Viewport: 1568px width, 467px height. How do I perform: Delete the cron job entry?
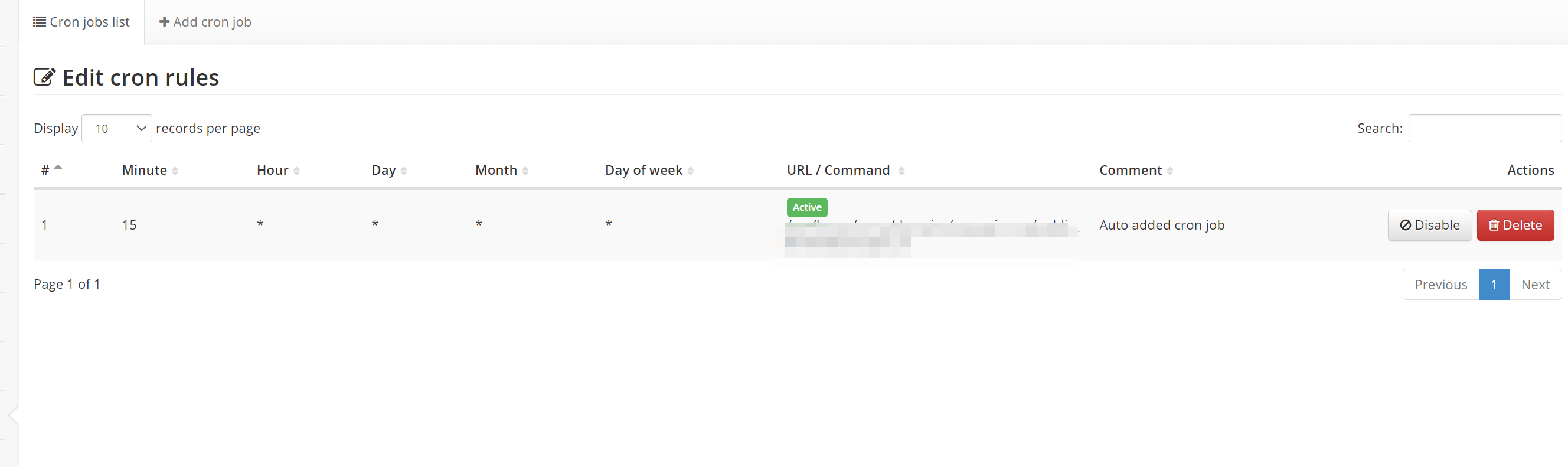tap(1515, 226)
